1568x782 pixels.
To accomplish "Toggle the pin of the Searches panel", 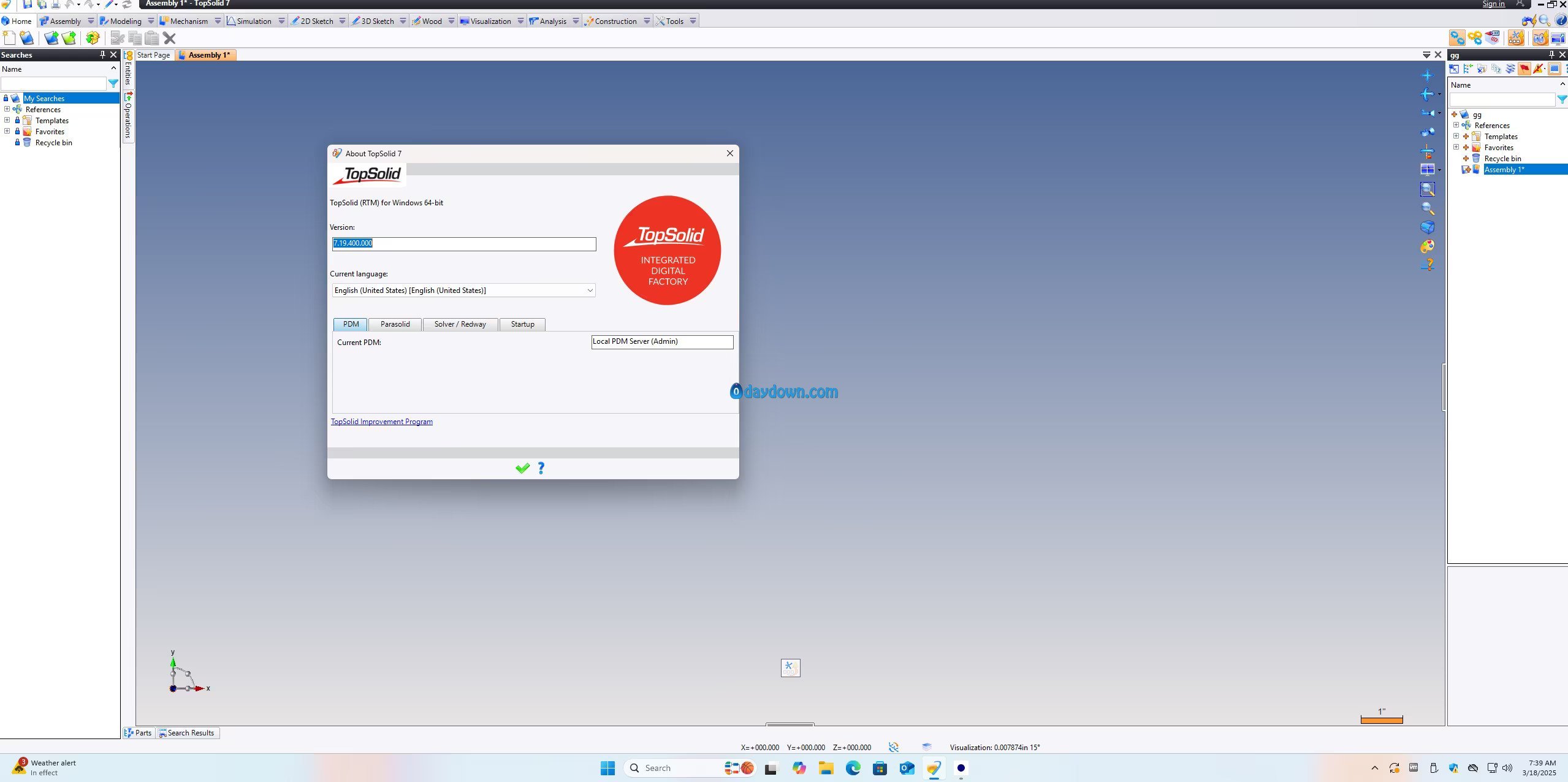I will (x=102, y=55).
